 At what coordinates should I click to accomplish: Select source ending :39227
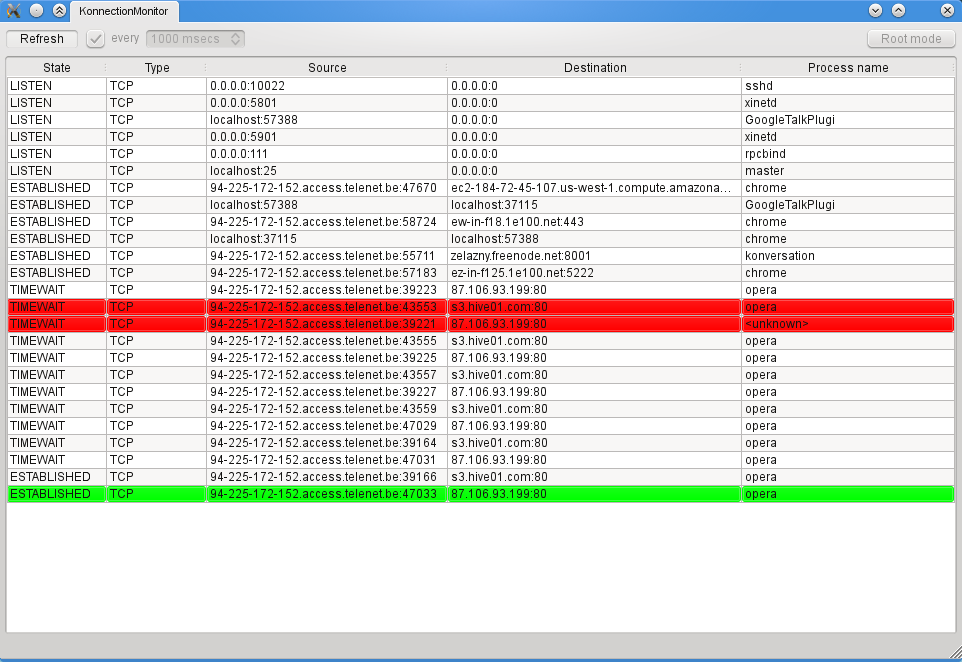[x=327, y=392]
